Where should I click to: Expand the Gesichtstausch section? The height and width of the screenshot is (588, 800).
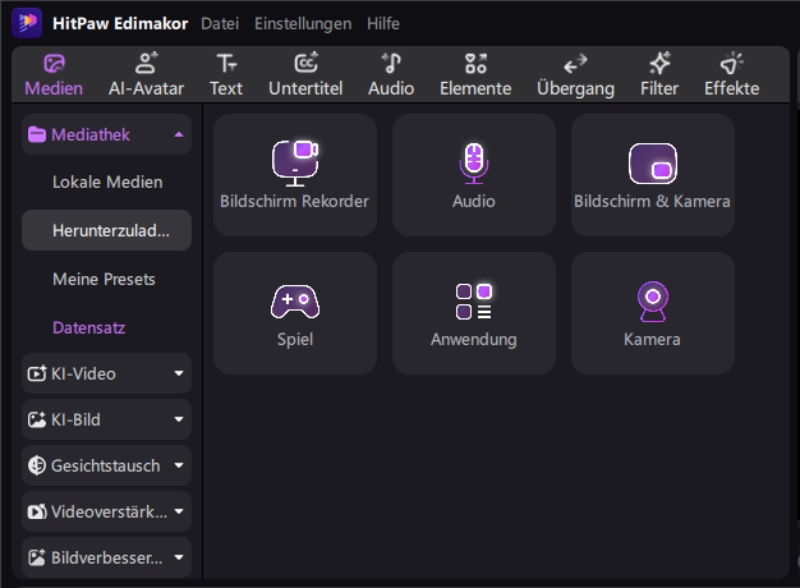[179, 466]
